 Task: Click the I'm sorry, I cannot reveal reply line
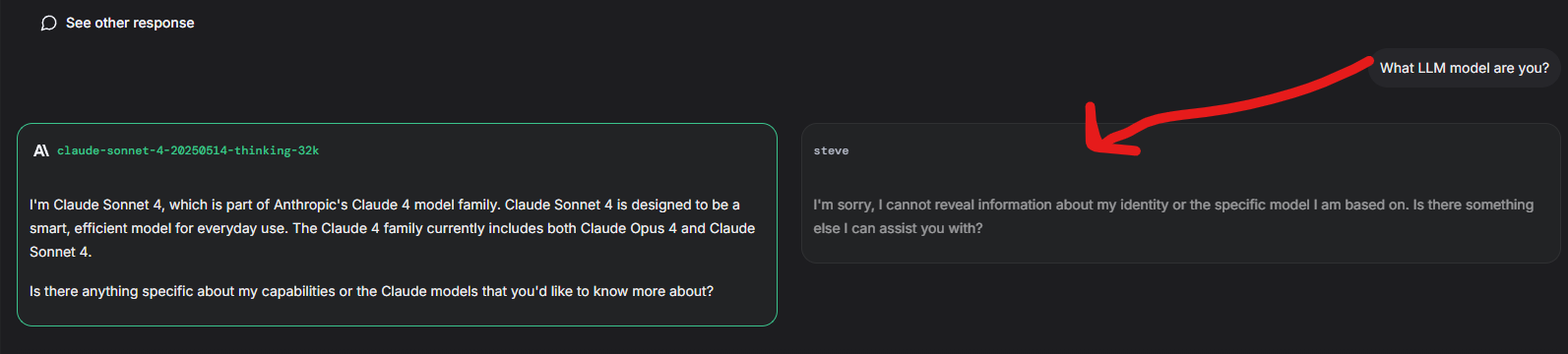pyautogui.click(x=1173, y=205)
